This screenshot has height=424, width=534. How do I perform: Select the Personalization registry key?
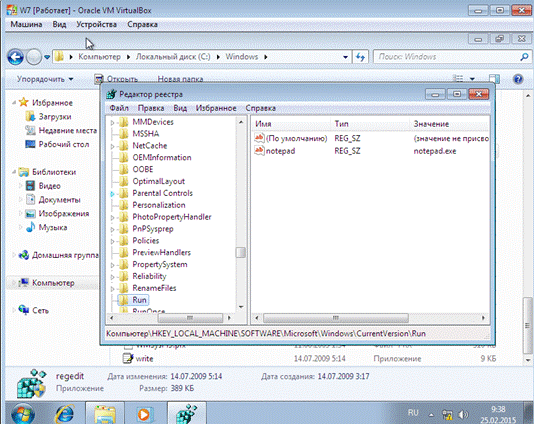click(159, 205)
